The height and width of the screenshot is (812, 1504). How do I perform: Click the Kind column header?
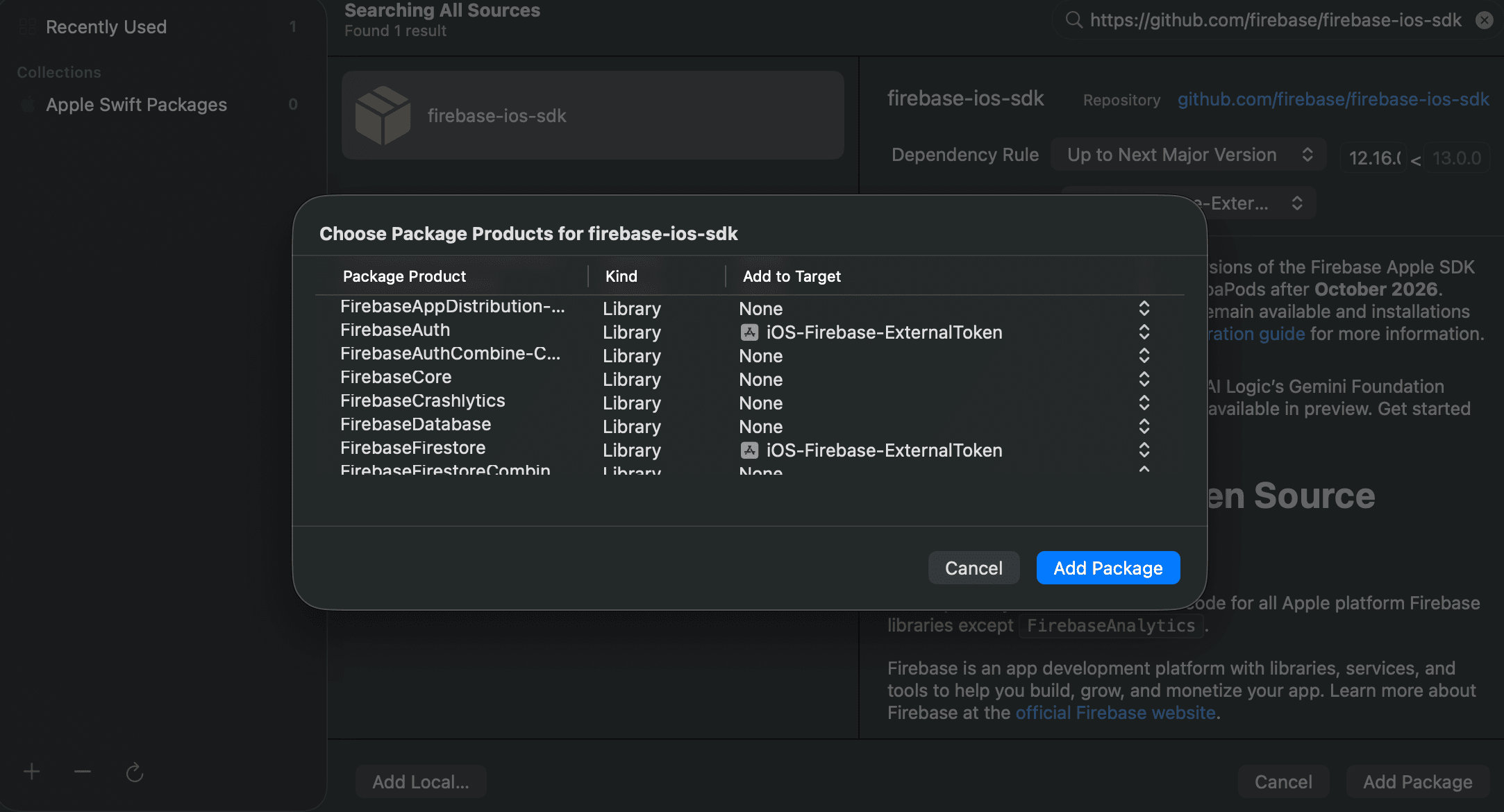[x=621, y=276]
